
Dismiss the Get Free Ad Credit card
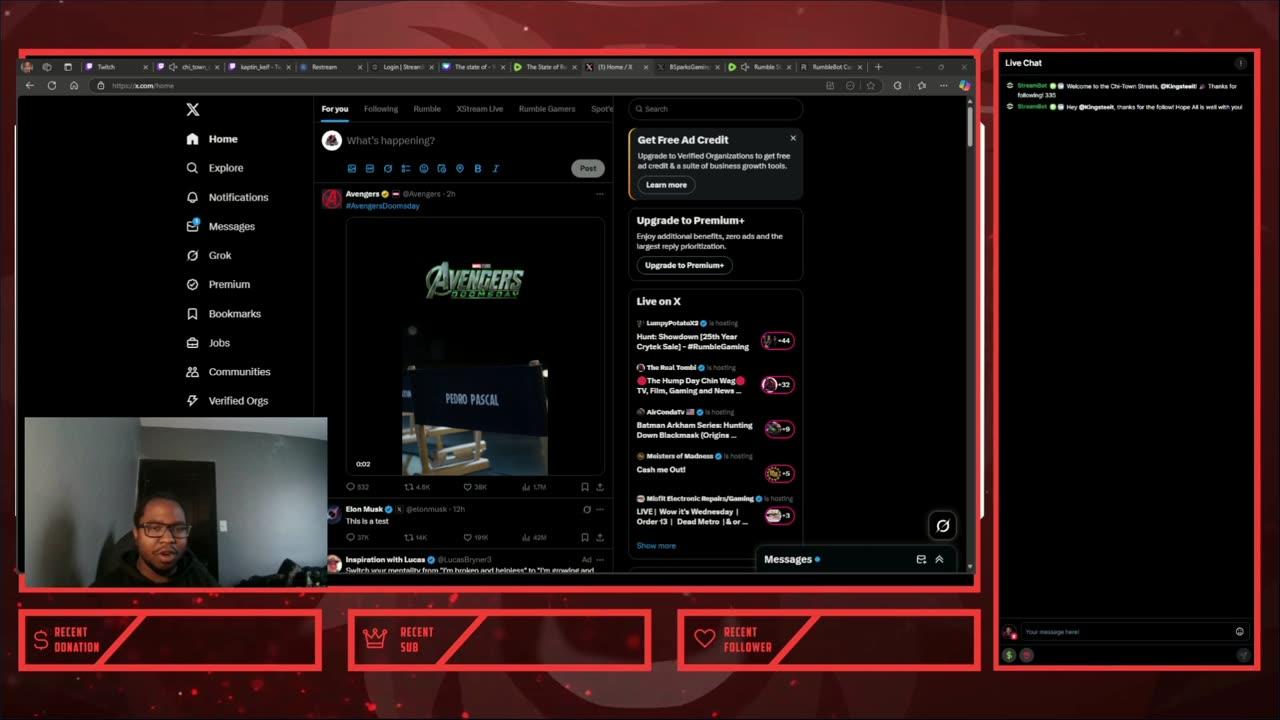coord(793,138)
